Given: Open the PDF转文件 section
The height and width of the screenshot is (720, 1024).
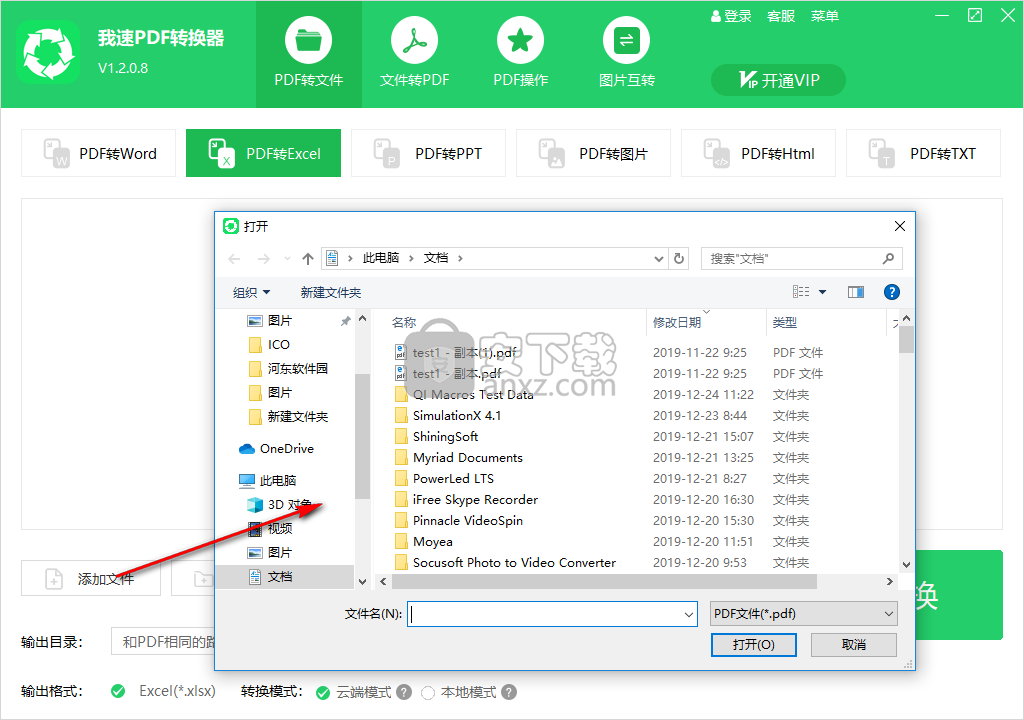Looking at the screenshot, I should tap(309, 54).
